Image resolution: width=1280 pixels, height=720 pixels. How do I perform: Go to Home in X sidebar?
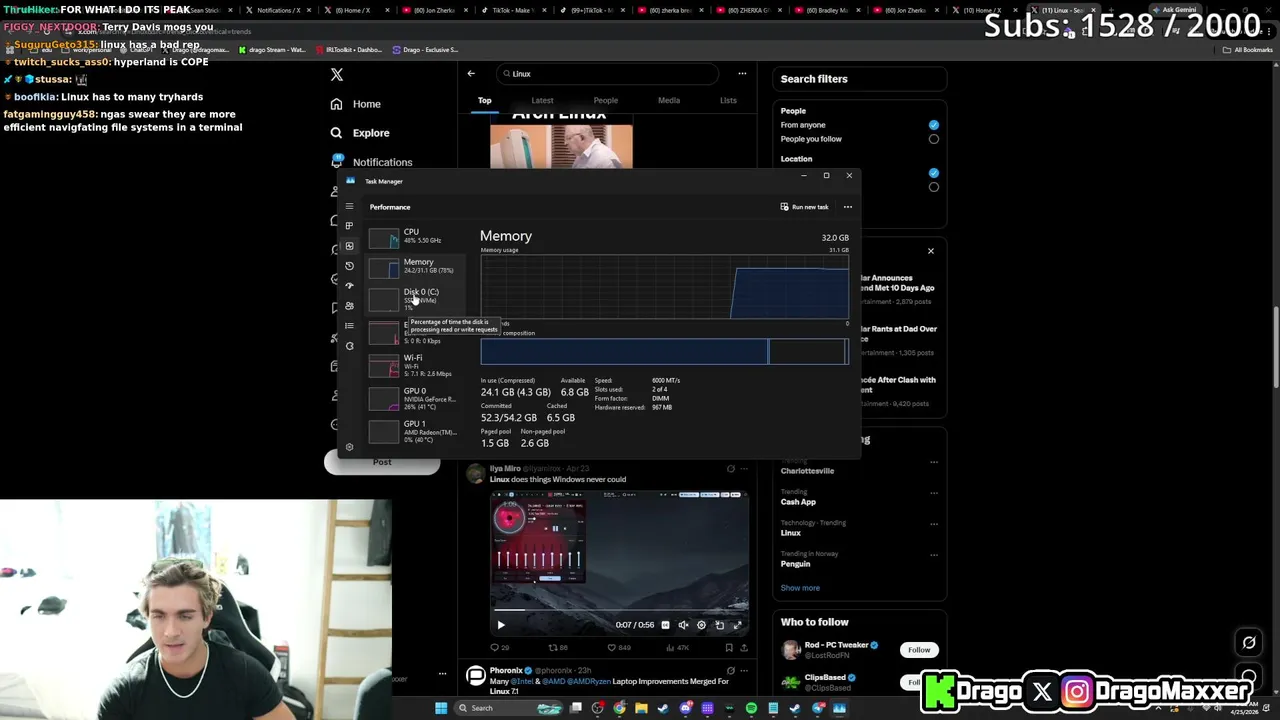click(x=356, y=104)
